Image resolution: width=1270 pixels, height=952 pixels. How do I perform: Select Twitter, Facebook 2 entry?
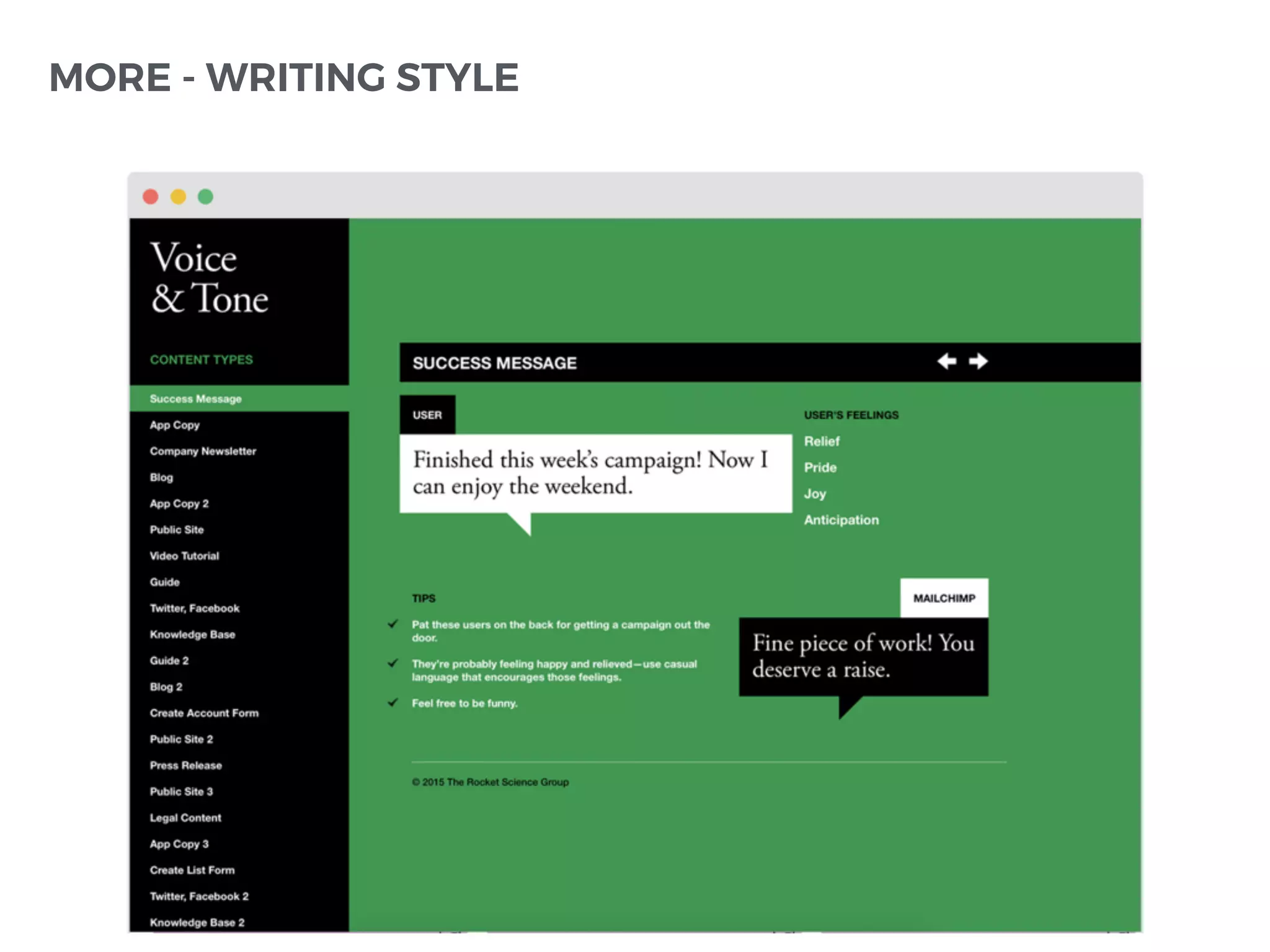click(199, 896)
